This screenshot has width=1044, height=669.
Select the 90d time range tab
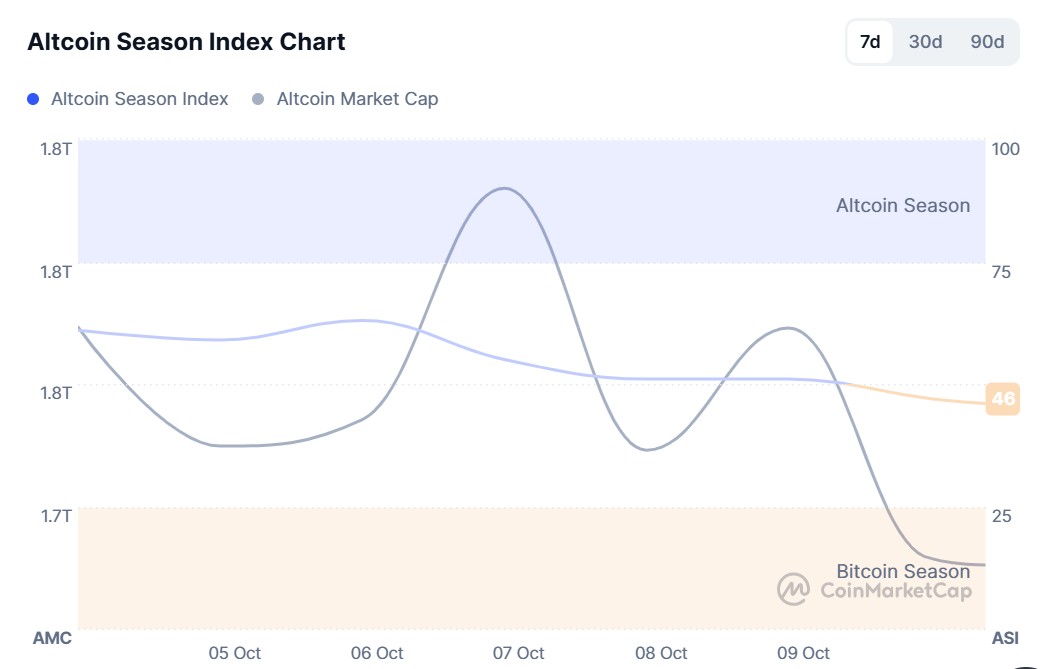pos(987,42)
